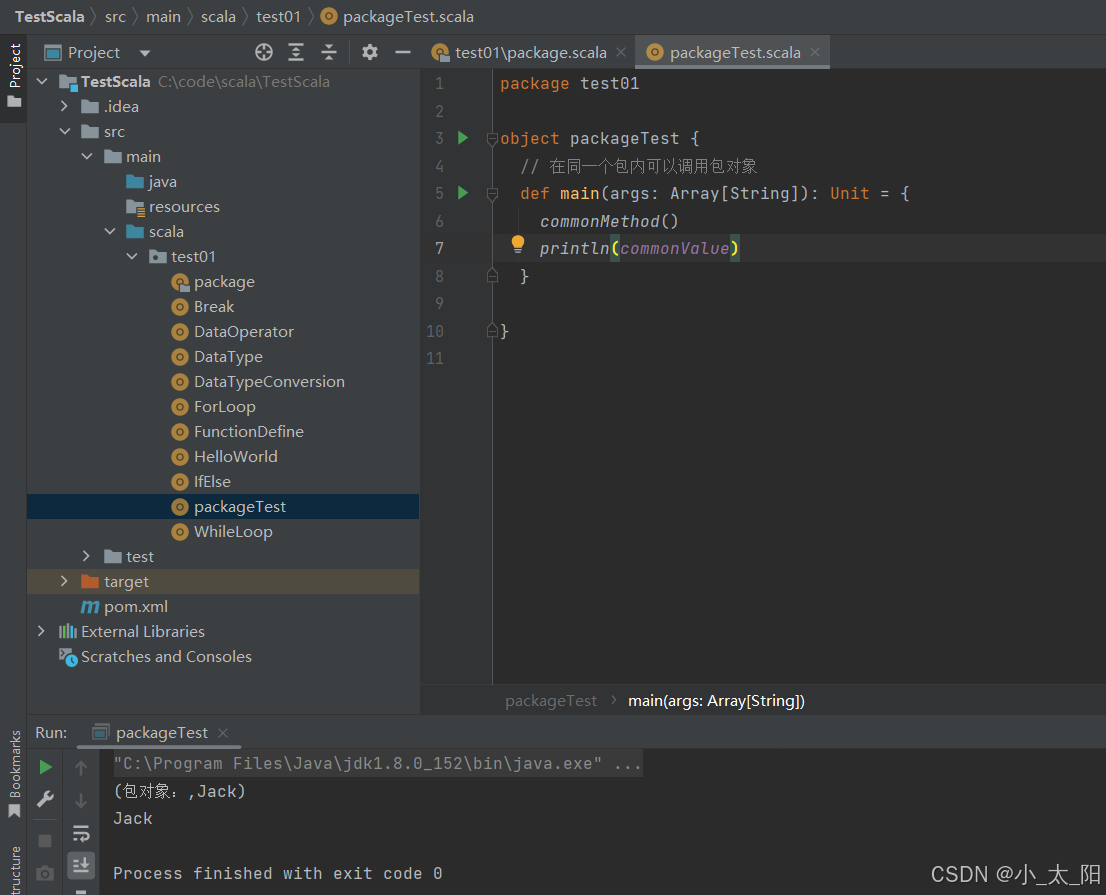
Task: Close the packageTest Run tab
Action: 223,733
